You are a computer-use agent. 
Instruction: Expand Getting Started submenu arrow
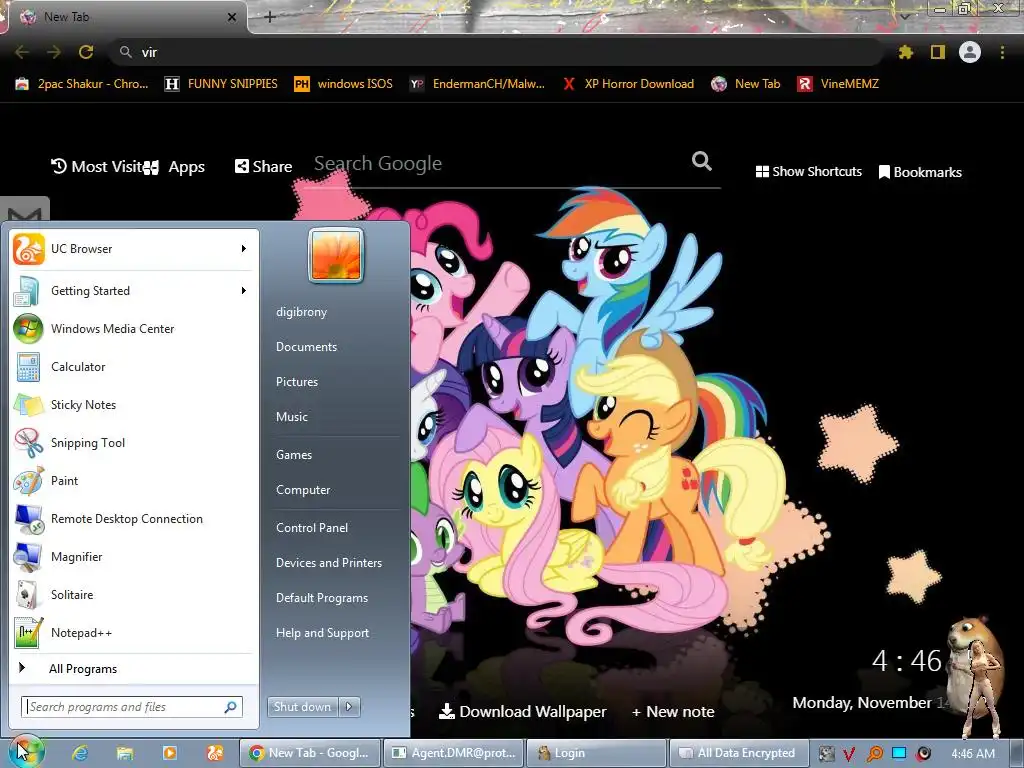tap(244, 291)
